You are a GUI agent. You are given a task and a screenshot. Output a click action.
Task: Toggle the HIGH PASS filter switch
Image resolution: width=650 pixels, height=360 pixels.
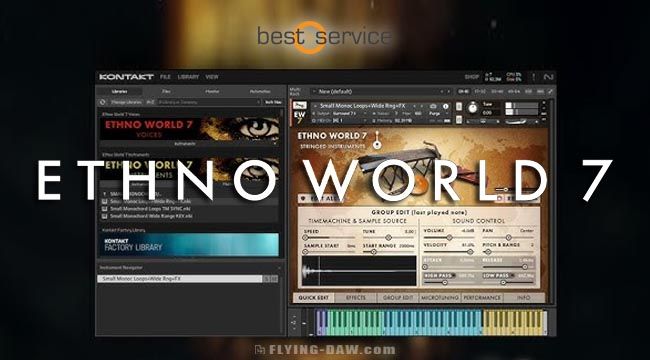[439, 275]
